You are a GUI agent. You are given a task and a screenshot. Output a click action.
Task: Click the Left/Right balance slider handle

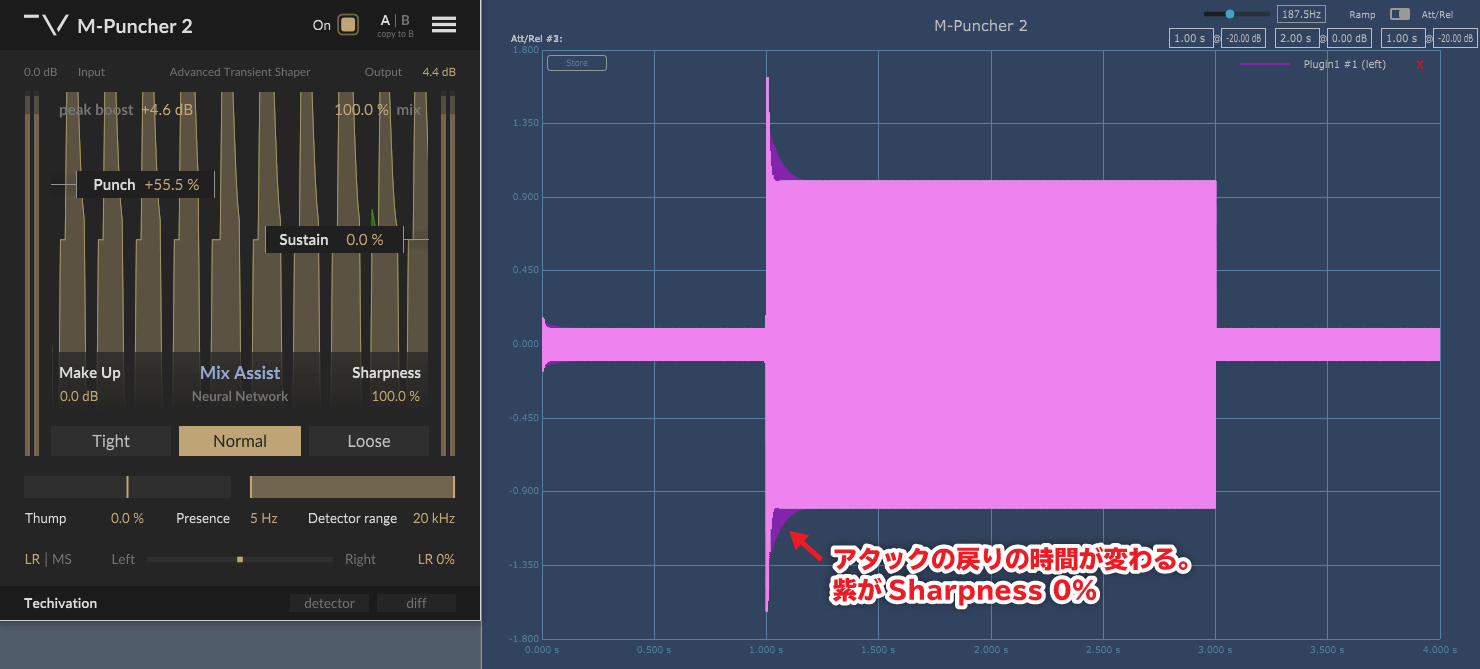click(240, 559)
